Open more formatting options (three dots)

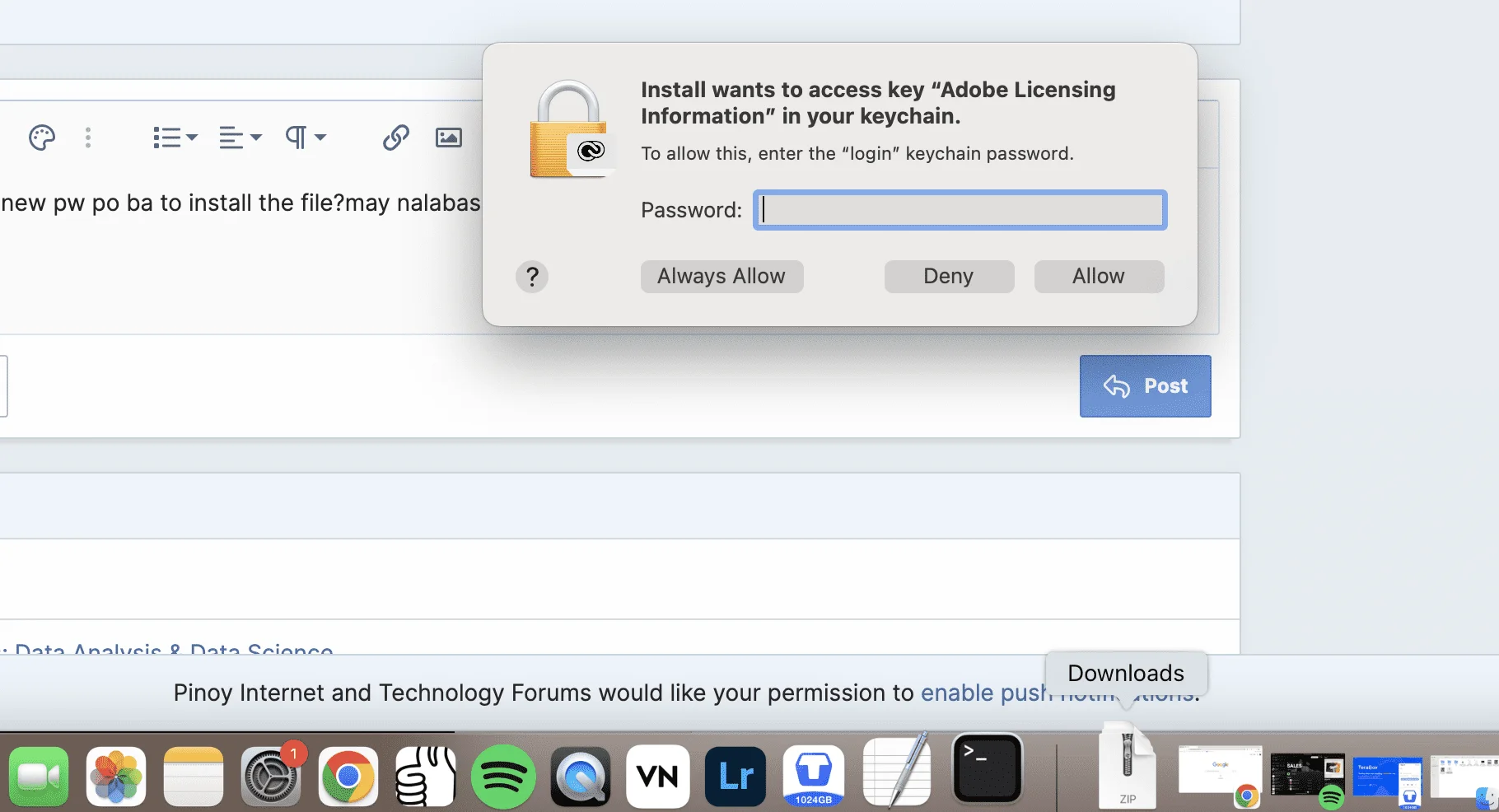coord(88,138)
